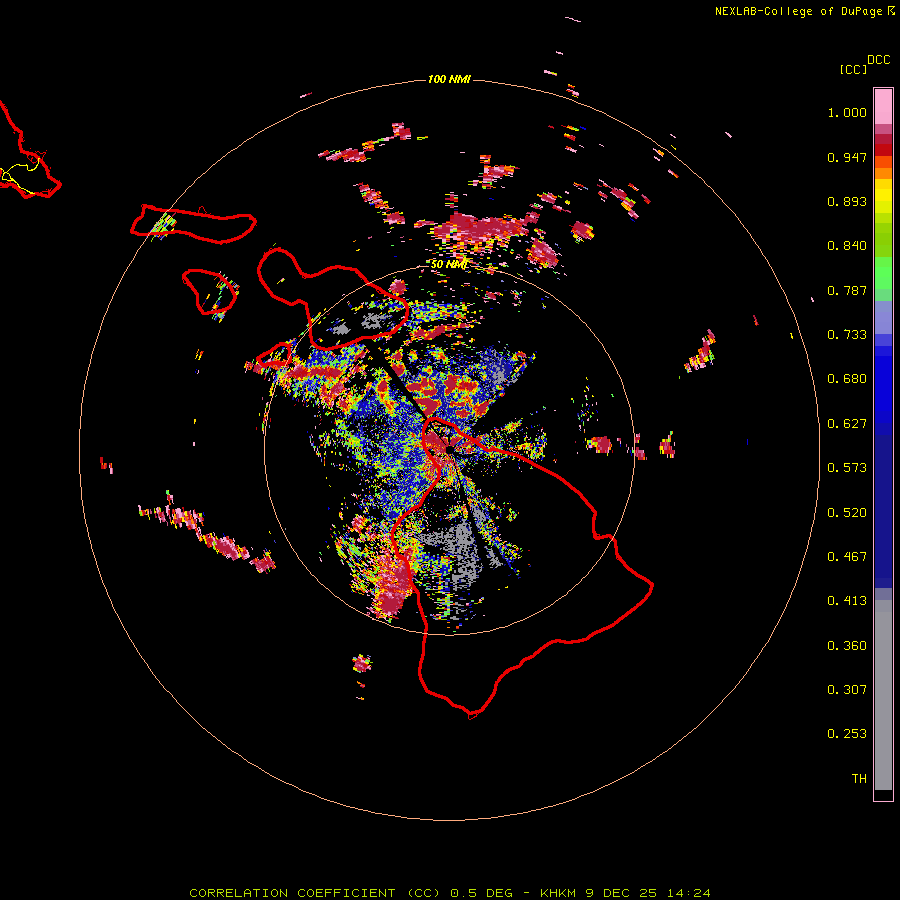Click the 9 DEC 25 date text
Viewport: 900px width, 900px height.
[621, 893]
